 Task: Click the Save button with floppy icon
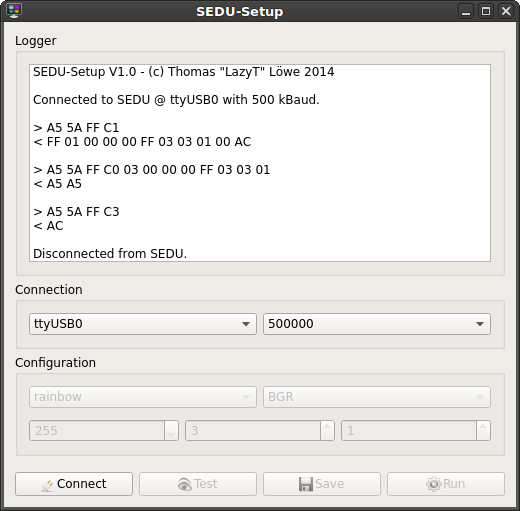click(x=322, y=484)
